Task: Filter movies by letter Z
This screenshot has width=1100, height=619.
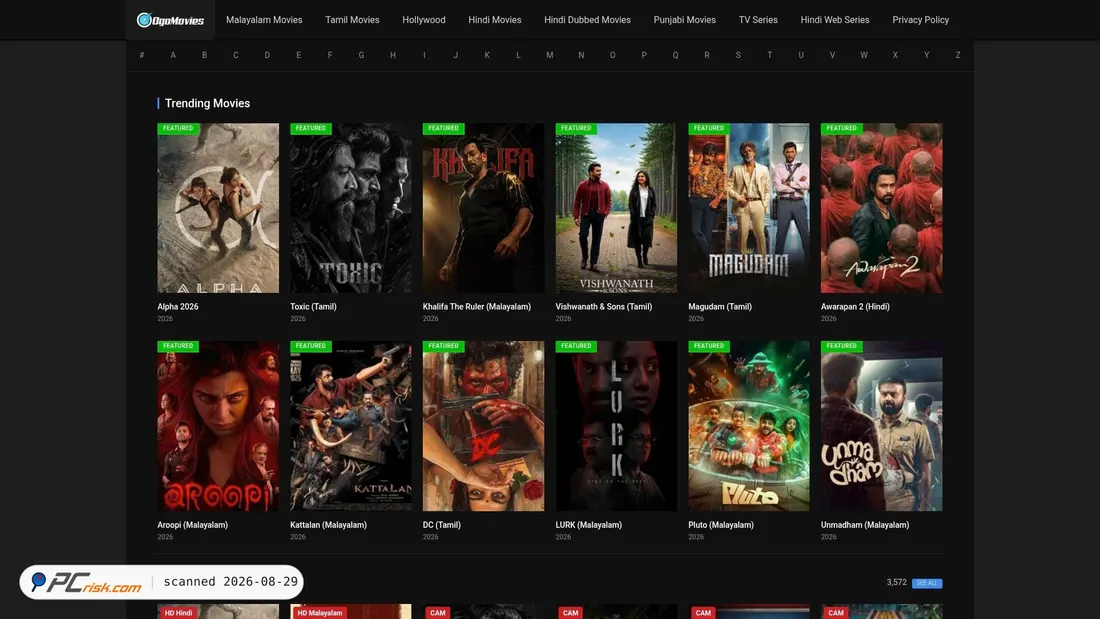Action: point(958,55)
